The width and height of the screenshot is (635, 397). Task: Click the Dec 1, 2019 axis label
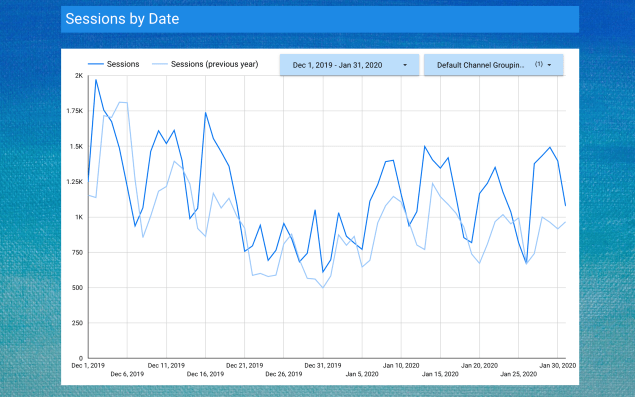tap(88, 365)
